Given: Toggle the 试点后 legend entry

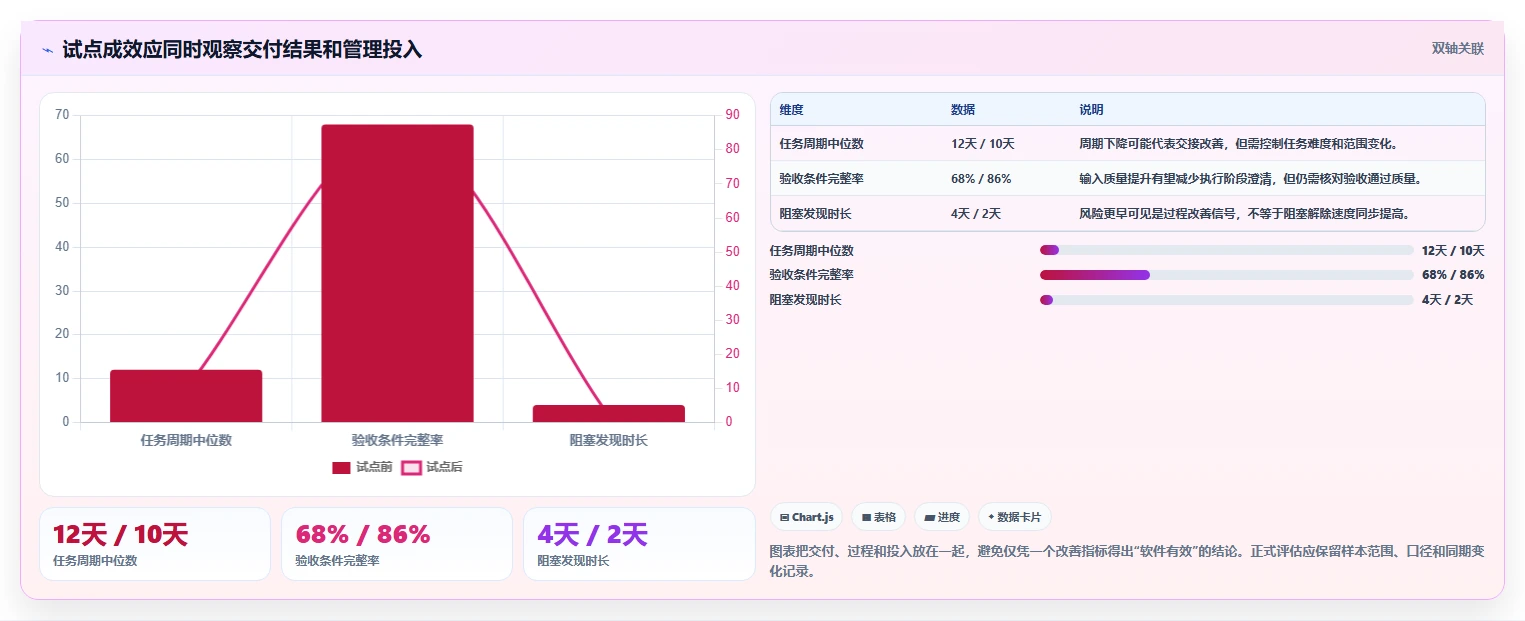Looking at the screenshot, I should 432,467.
